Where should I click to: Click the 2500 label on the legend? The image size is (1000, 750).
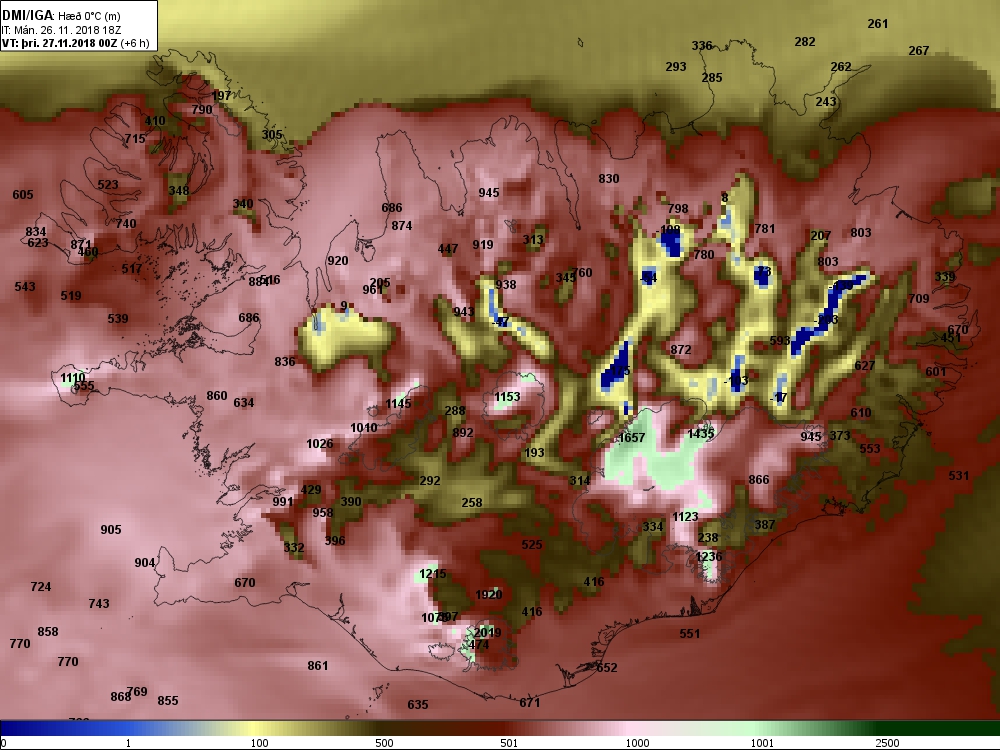coord(887,743)
